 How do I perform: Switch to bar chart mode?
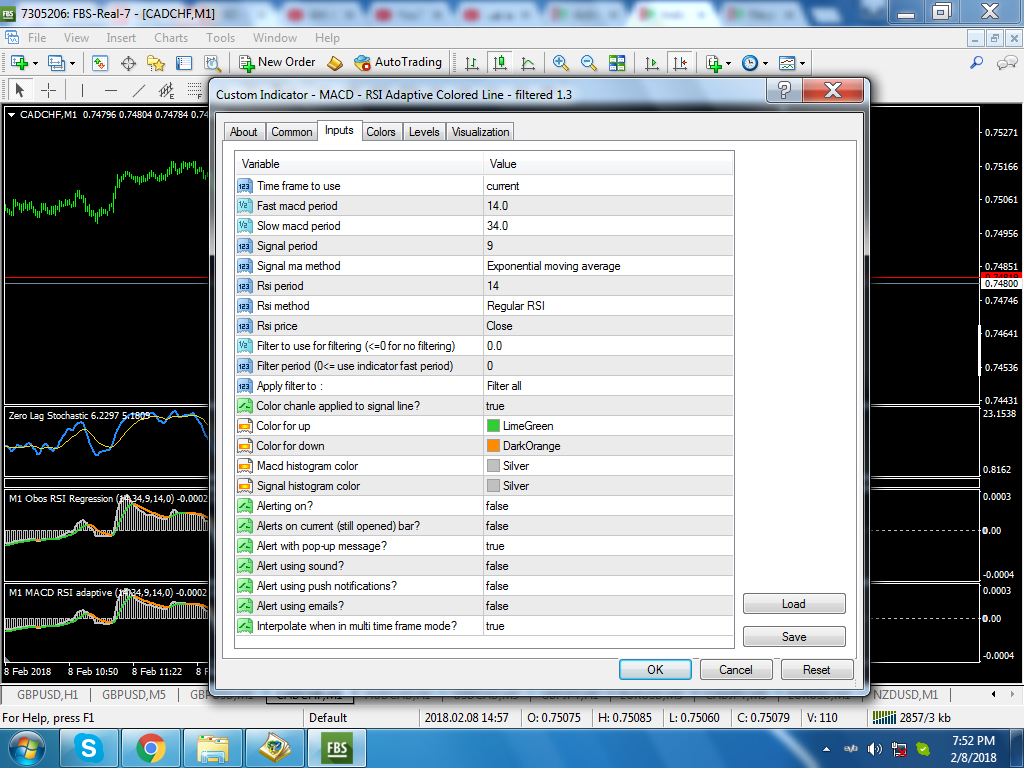472,63
